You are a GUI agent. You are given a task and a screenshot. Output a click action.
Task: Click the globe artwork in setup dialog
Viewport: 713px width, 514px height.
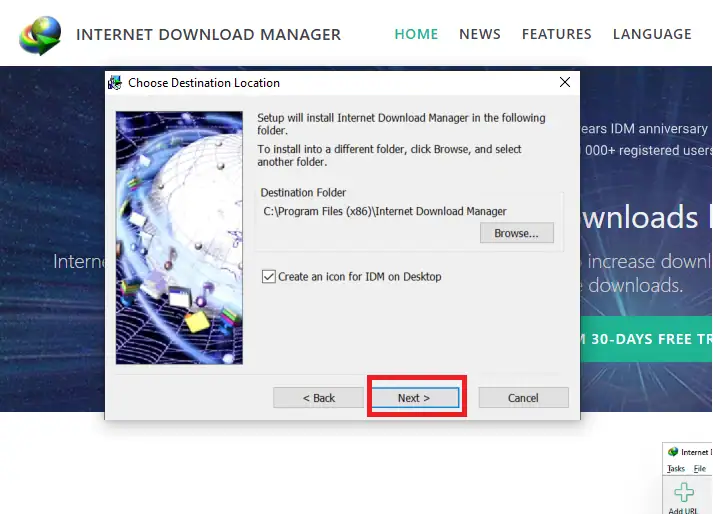click(x=179, y=237)
